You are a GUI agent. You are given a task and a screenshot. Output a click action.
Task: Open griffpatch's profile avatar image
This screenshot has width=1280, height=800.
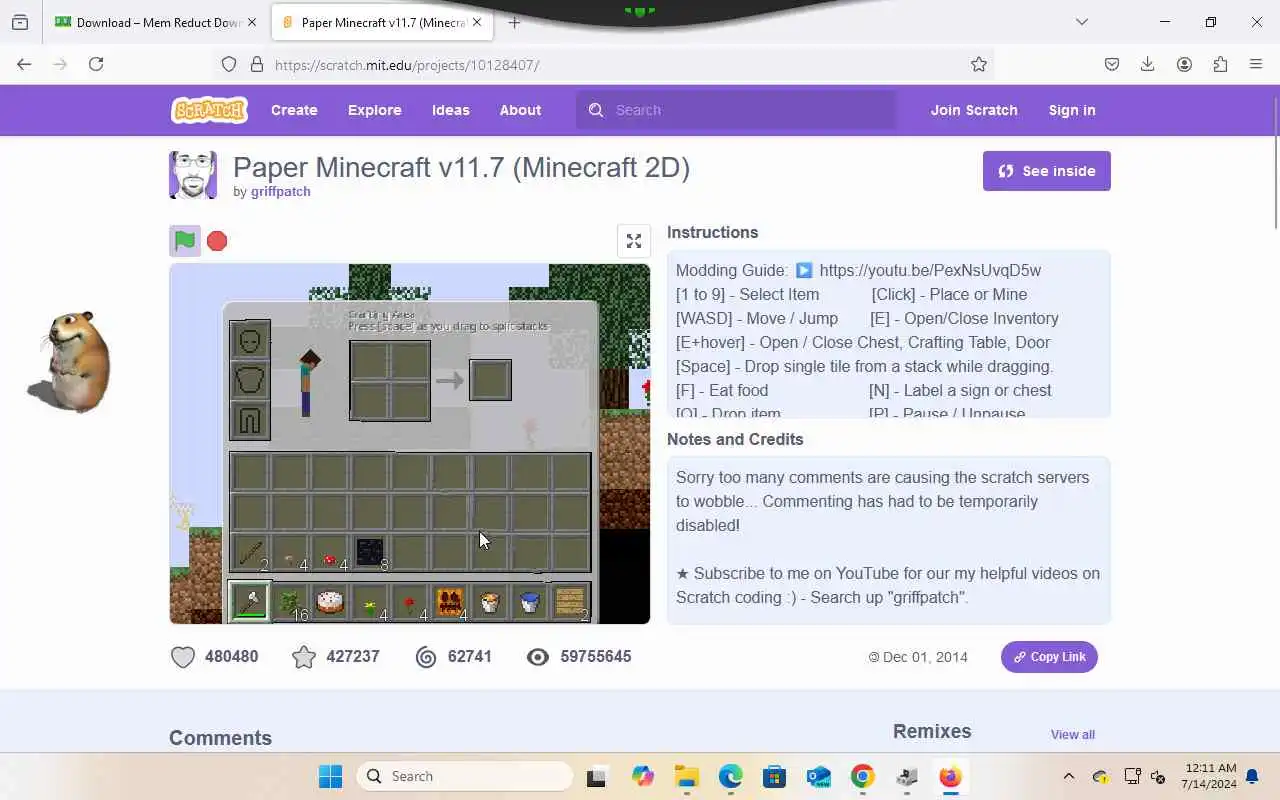click(193, 175)
